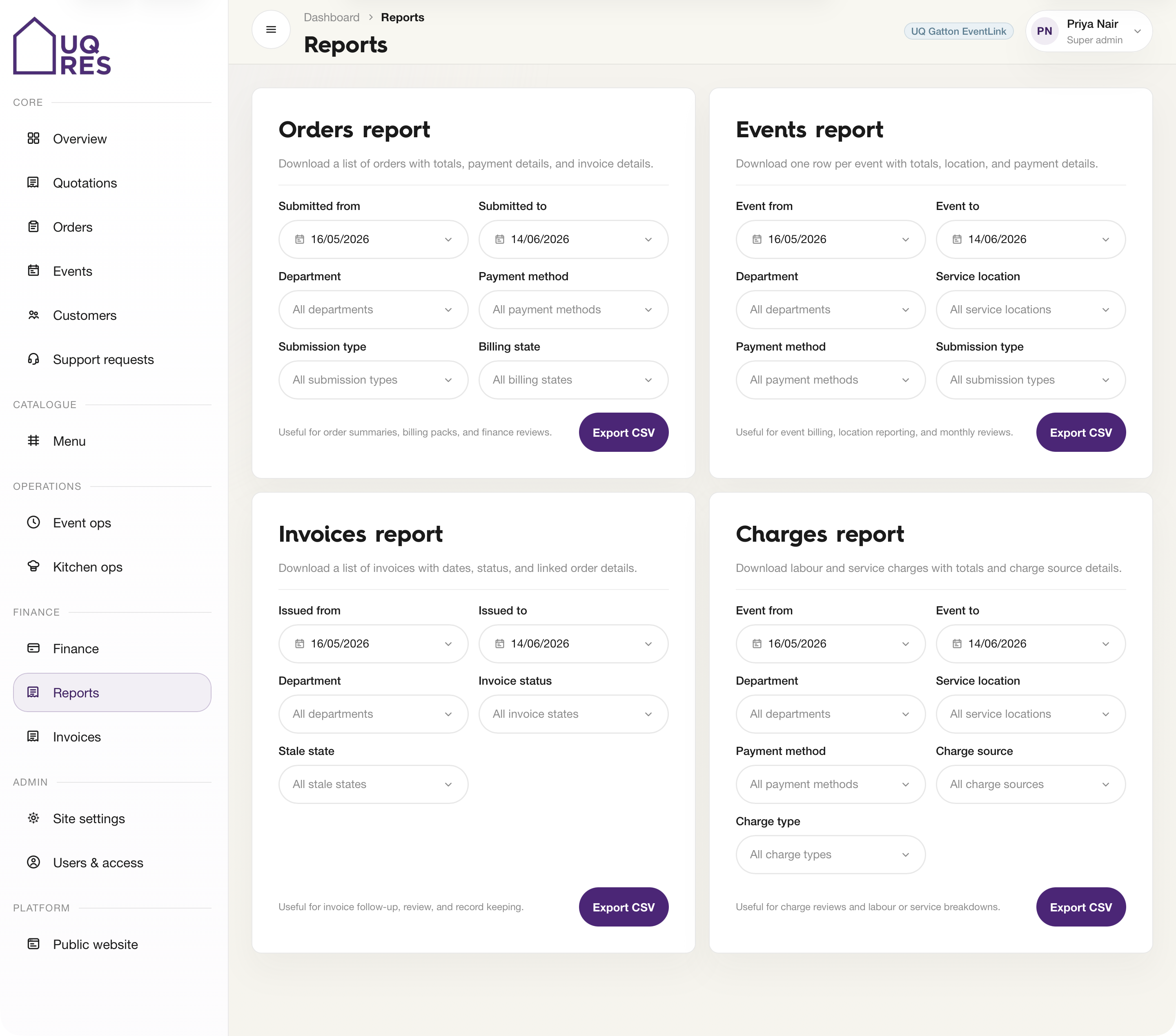Open Public website from sidebar
The width and height of the screenshot is (1176, 1036).
112,944
